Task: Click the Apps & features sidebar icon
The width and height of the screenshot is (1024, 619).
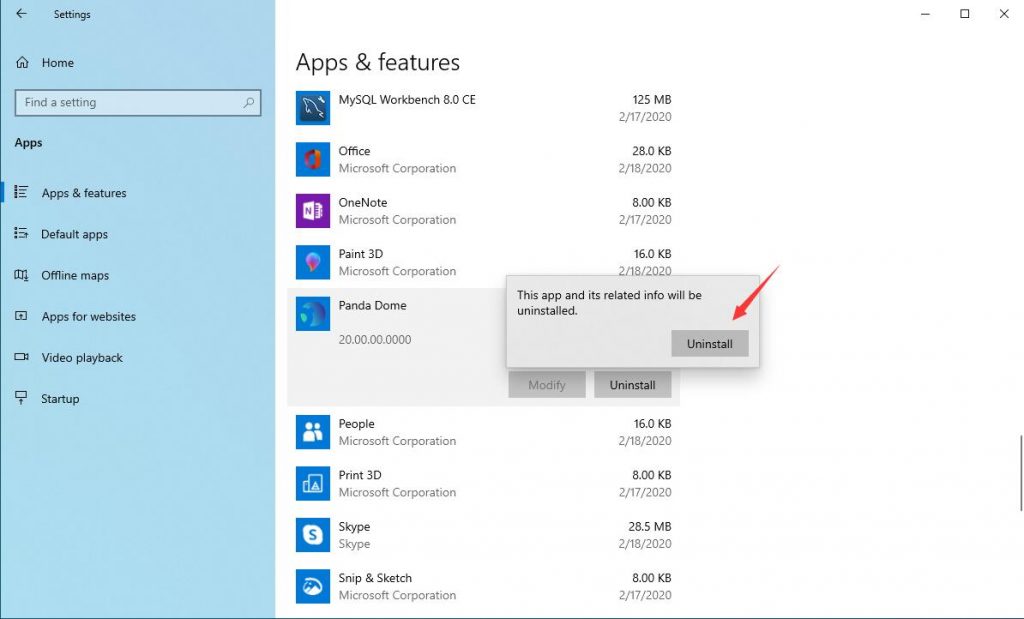Action: [21, 192]
